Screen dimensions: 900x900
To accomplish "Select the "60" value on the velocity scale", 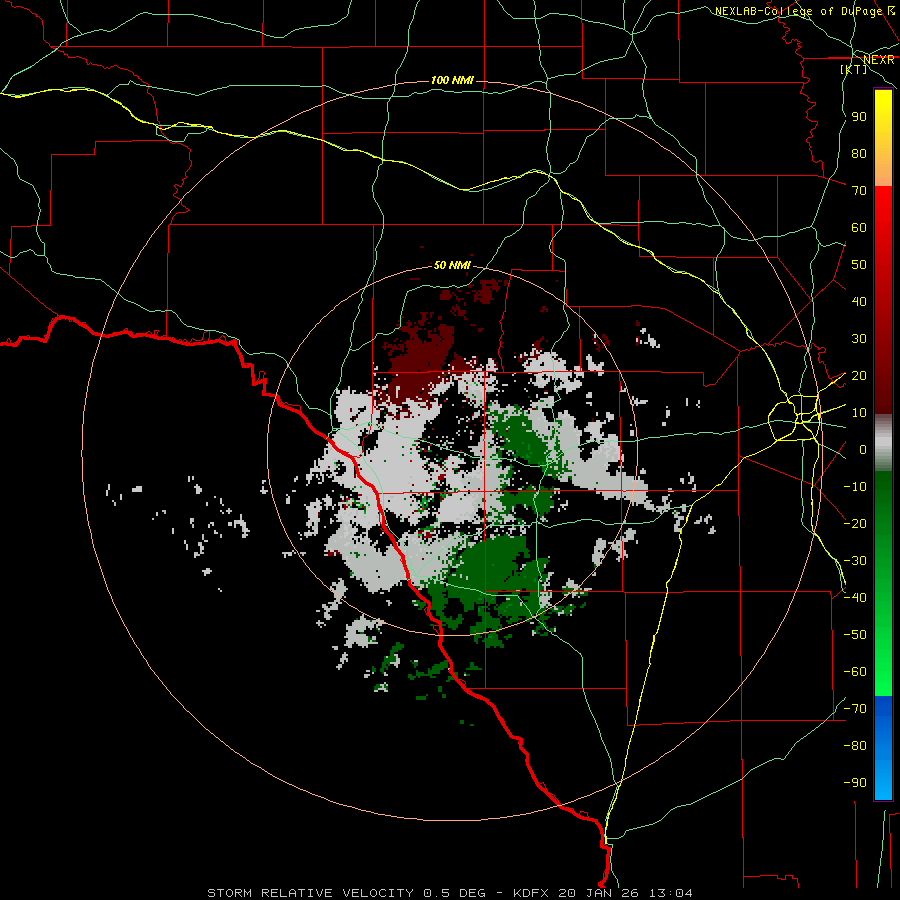I will click(859, 228).
